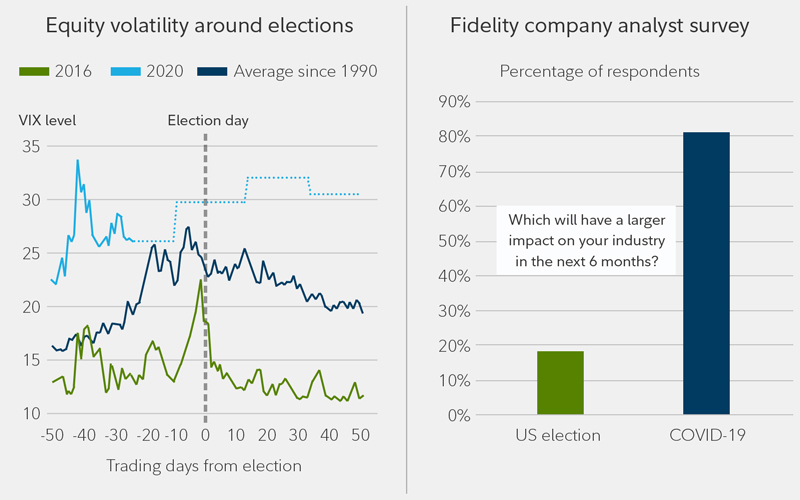Click 'Trading days from election' axis title
Viewport: 800px width, 500px height.
pyautogui.click(x=204, y=464)
